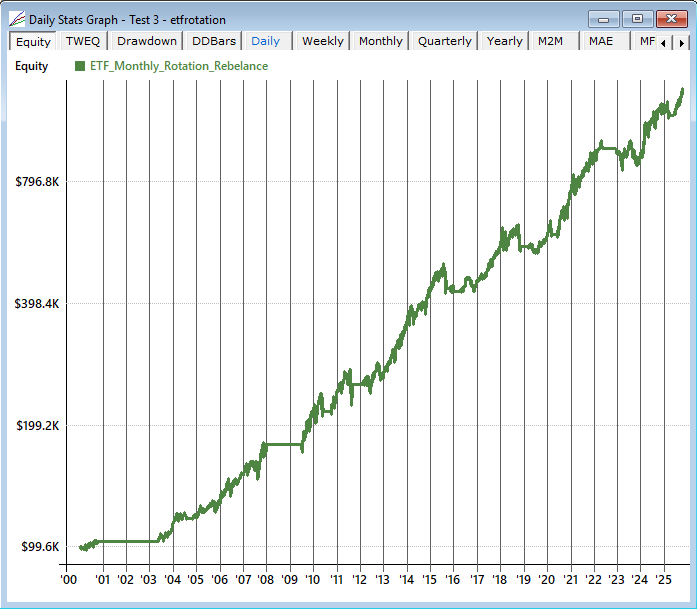Viewport: 697px width, 609px height.
Task: Click the '25 year axis label
Action: coord(663,580)
